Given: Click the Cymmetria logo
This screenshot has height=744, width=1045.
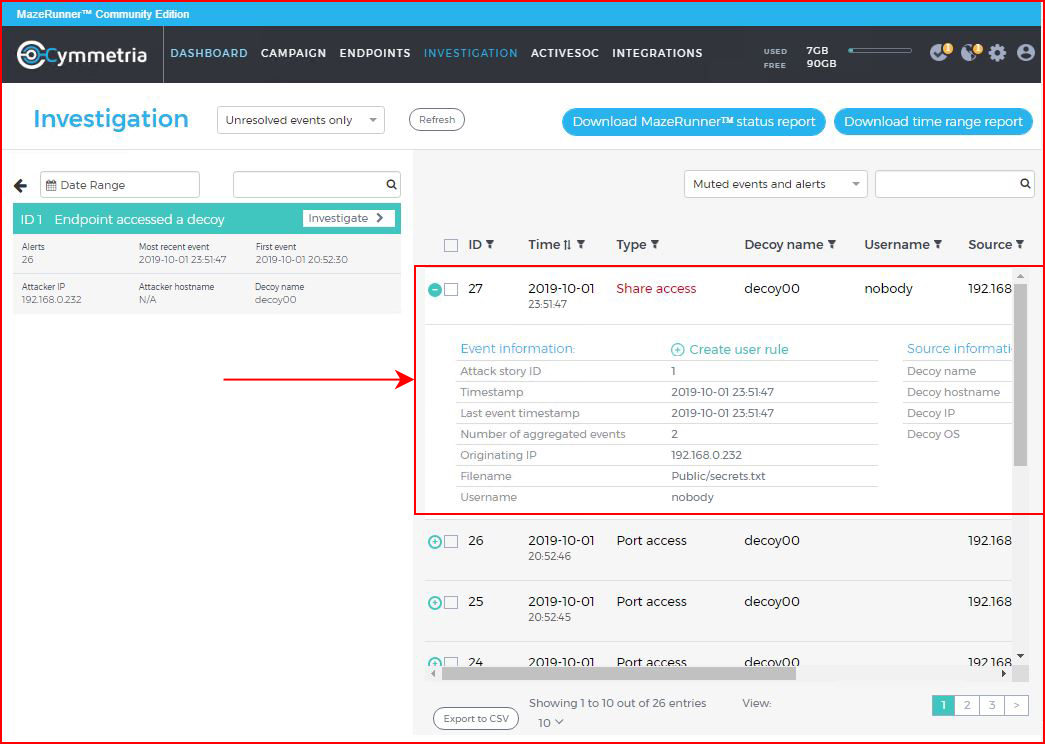Looking at the screenshot, I should click(x=82, y=55).
